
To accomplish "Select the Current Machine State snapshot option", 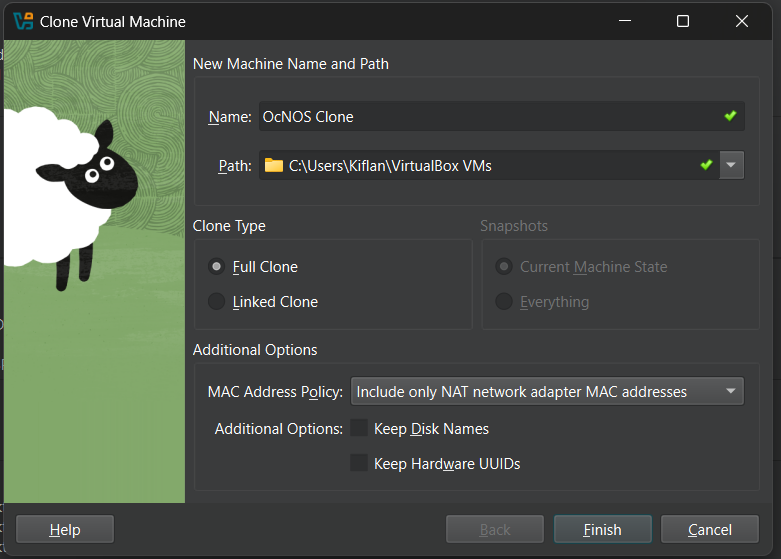I will (504, 267).
